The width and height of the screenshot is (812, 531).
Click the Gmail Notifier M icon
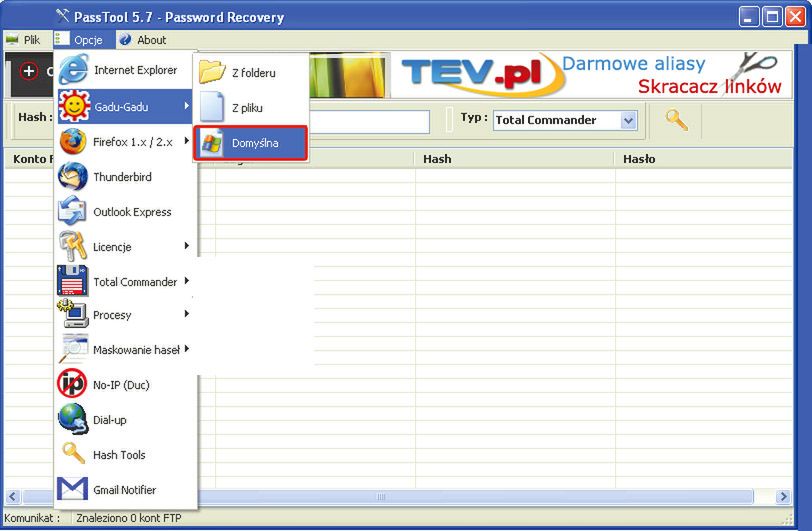click(x=72, y=489)
